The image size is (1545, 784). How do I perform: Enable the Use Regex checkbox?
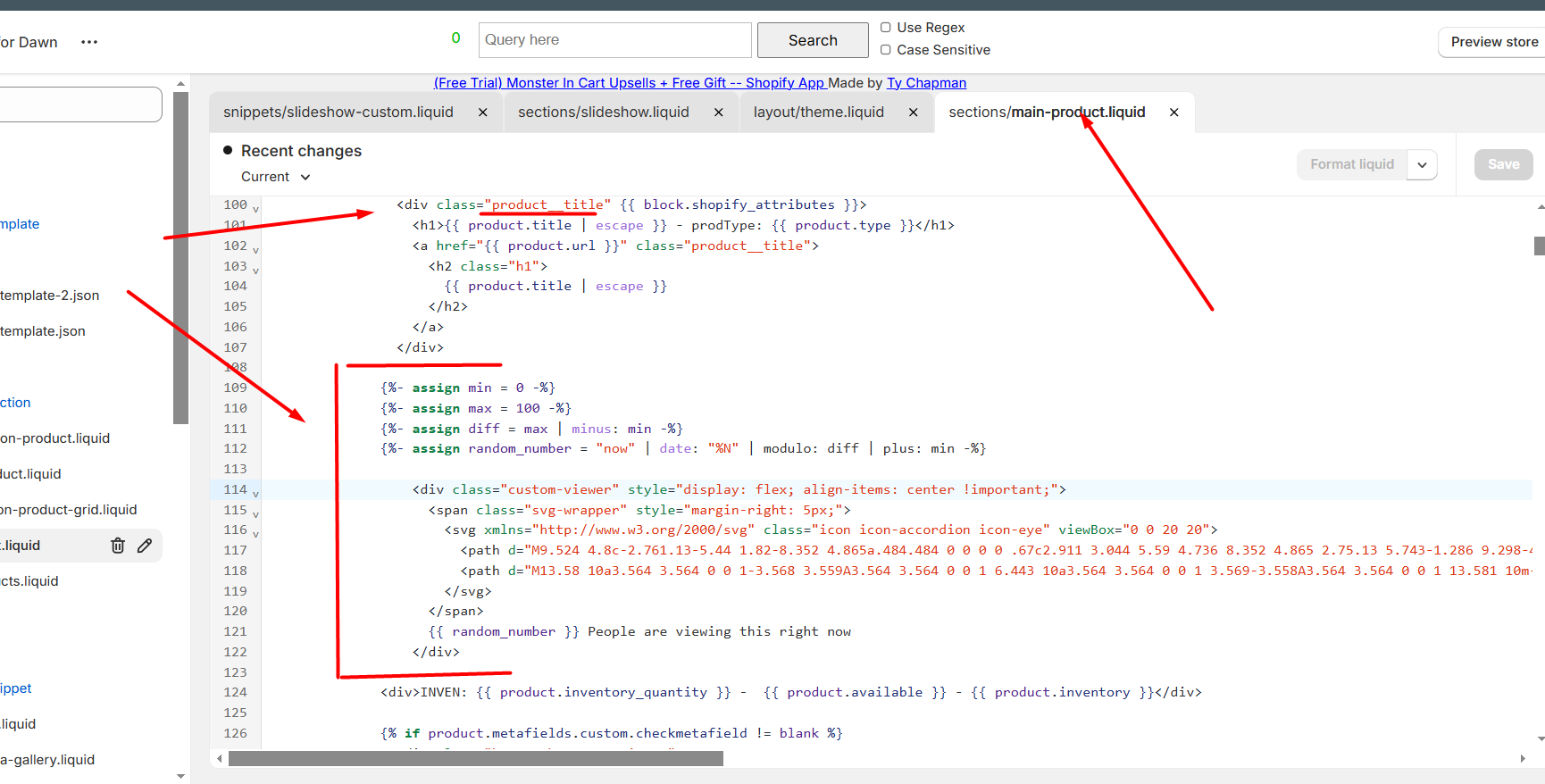coord(886,28)
